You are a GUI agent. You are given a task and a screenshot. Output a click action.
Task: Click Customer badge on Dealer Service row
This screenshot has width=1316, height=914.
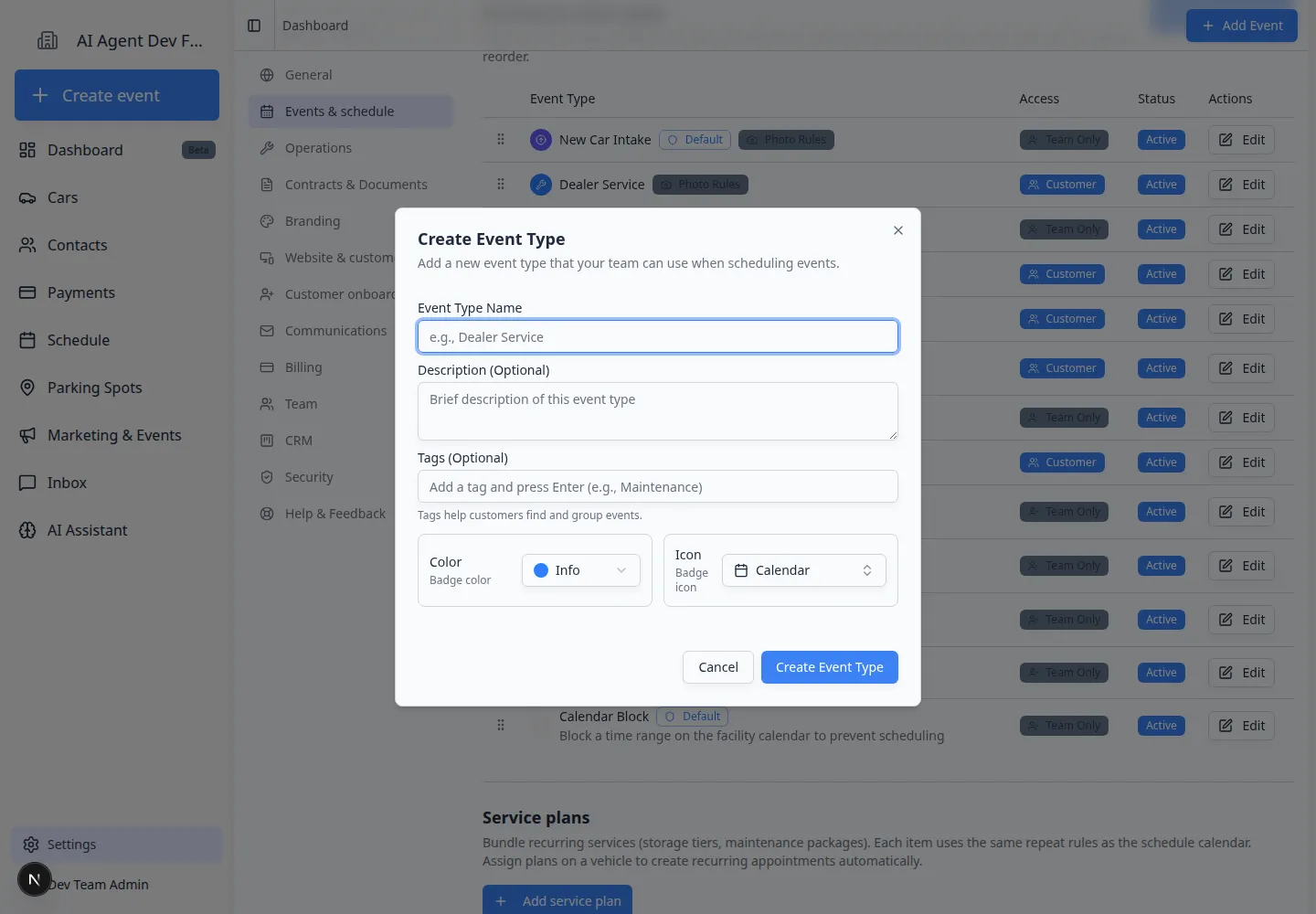pyautogui.click(x=1062, y=185)
